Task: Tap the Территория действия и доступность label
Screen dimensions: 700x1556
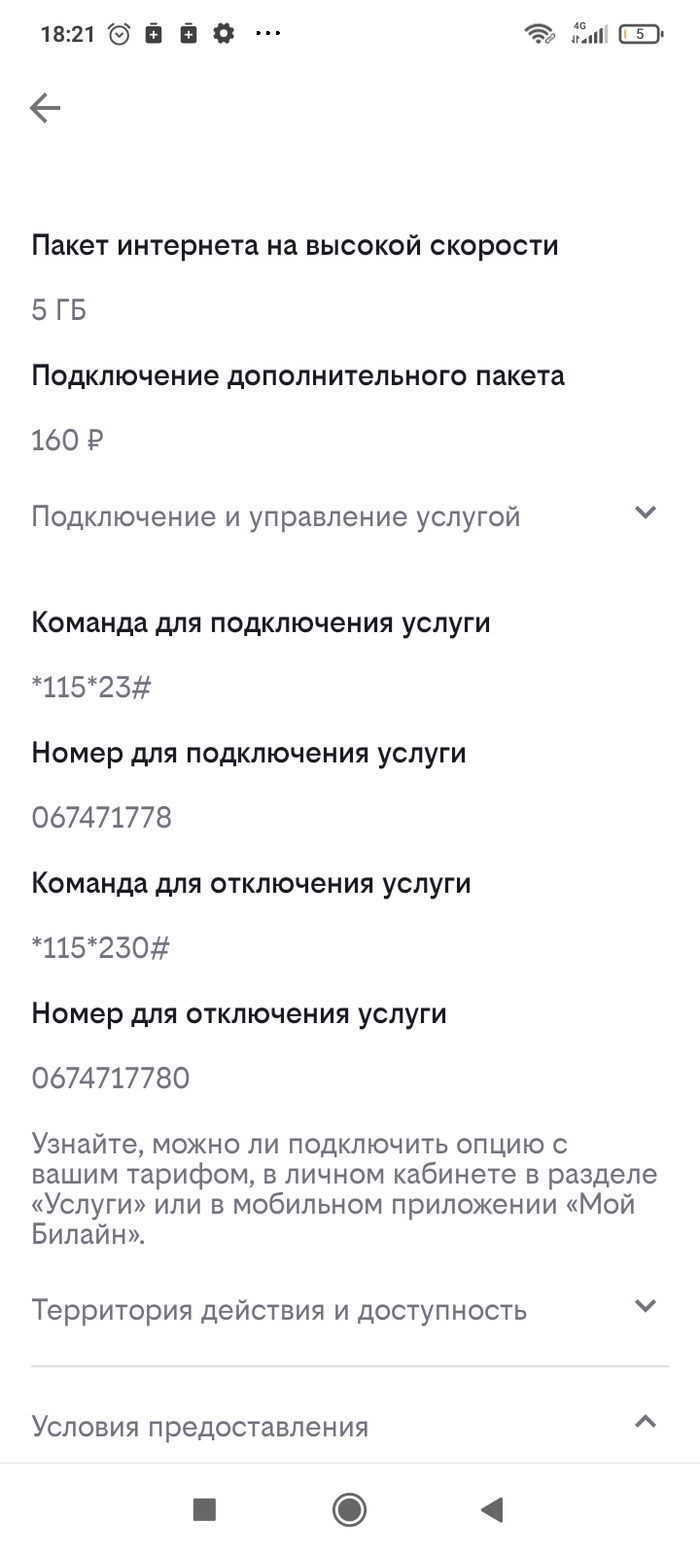Action: click(x=279, y=1310)
